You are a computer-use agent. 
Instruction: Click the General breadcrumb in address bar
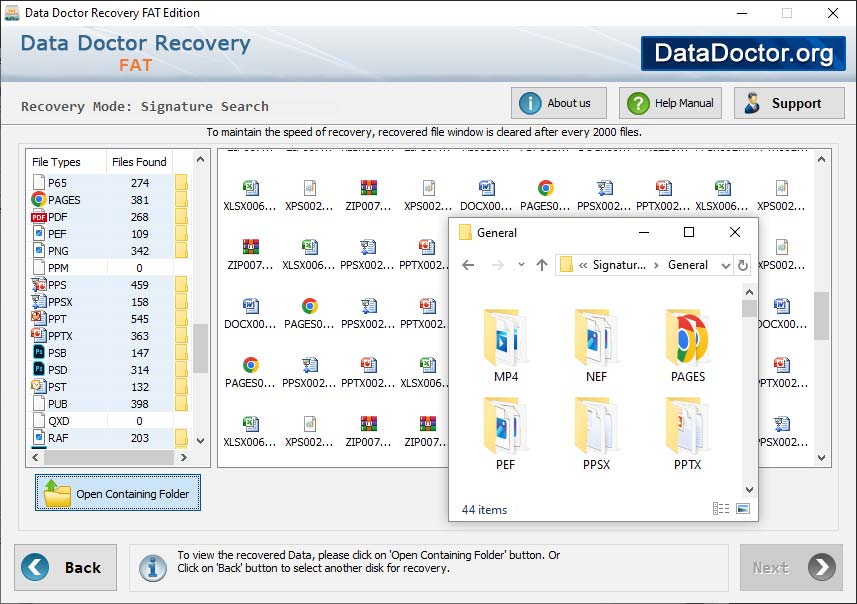[688, 265]
